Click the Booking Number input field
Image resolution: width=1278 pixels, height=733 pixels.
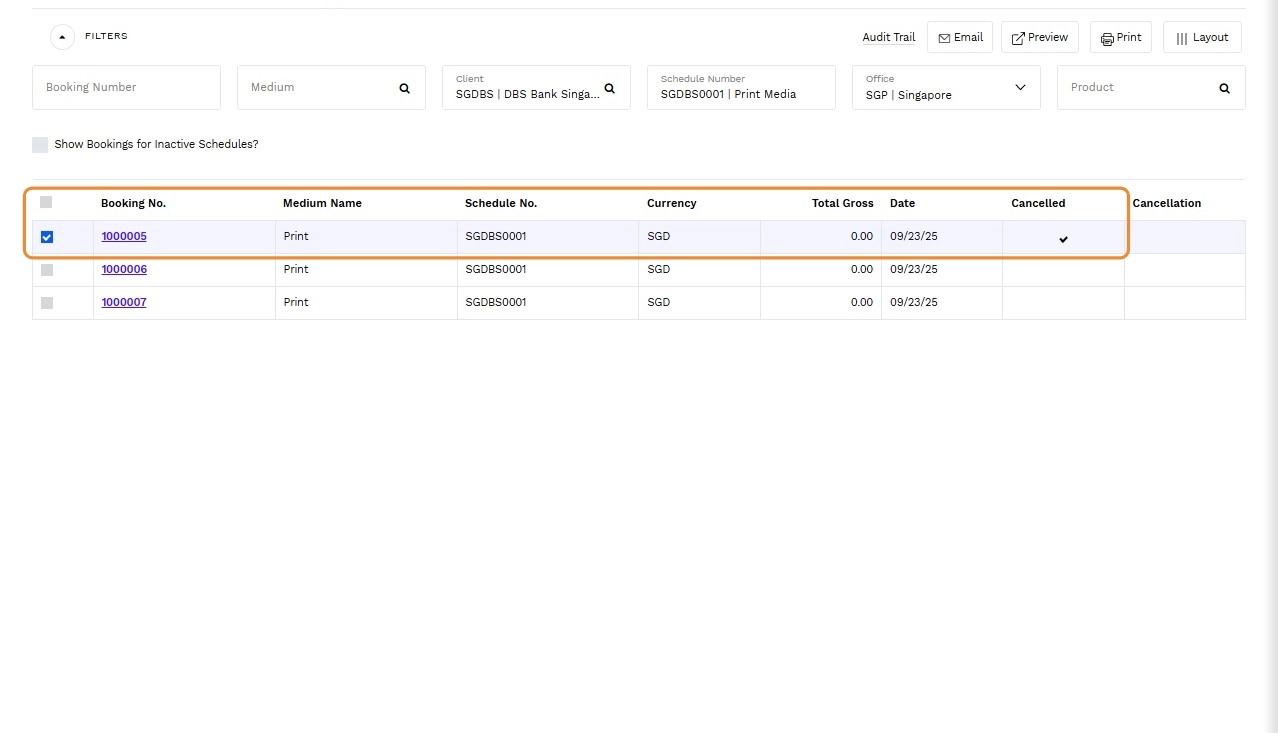[126, 88]
